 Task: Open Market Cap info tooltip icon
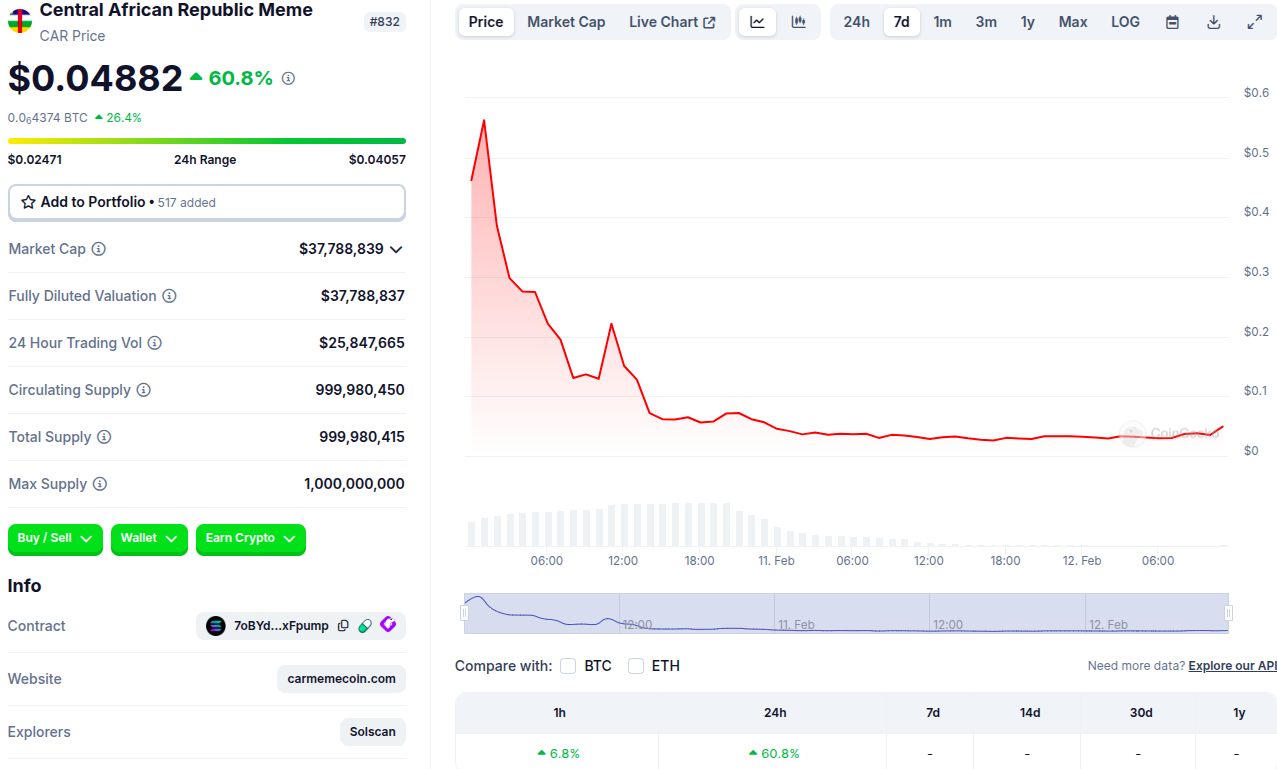[x=99, y=249]
